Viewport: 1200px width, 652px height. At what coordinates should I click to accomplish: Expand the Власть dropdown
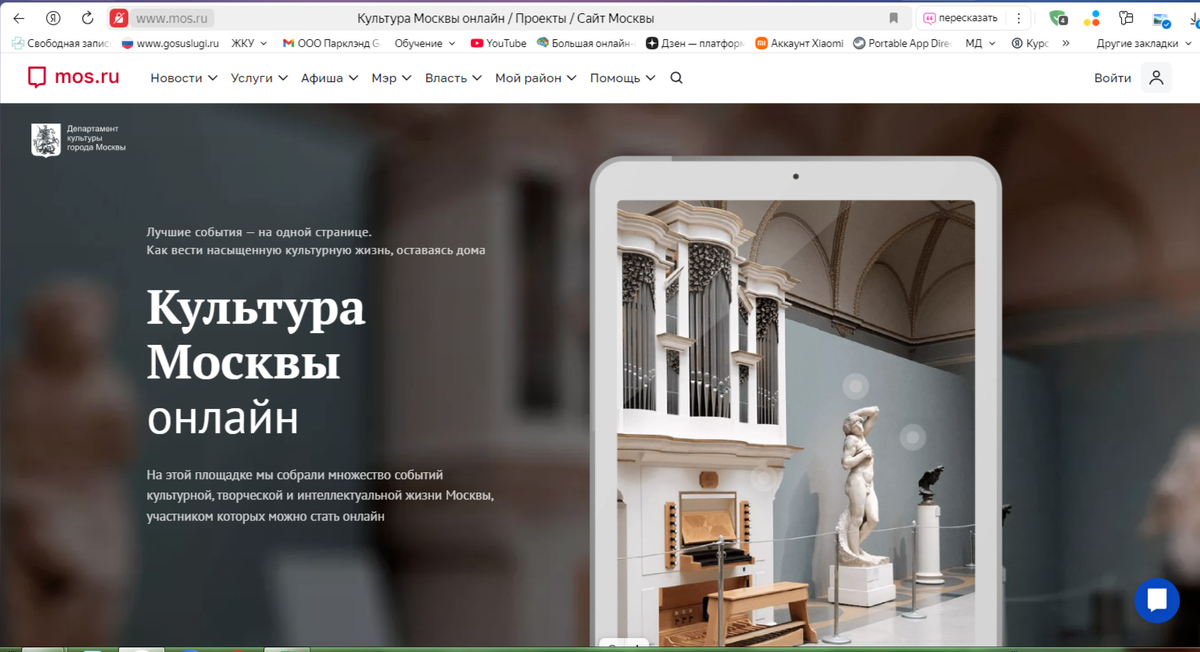[453, 78]
